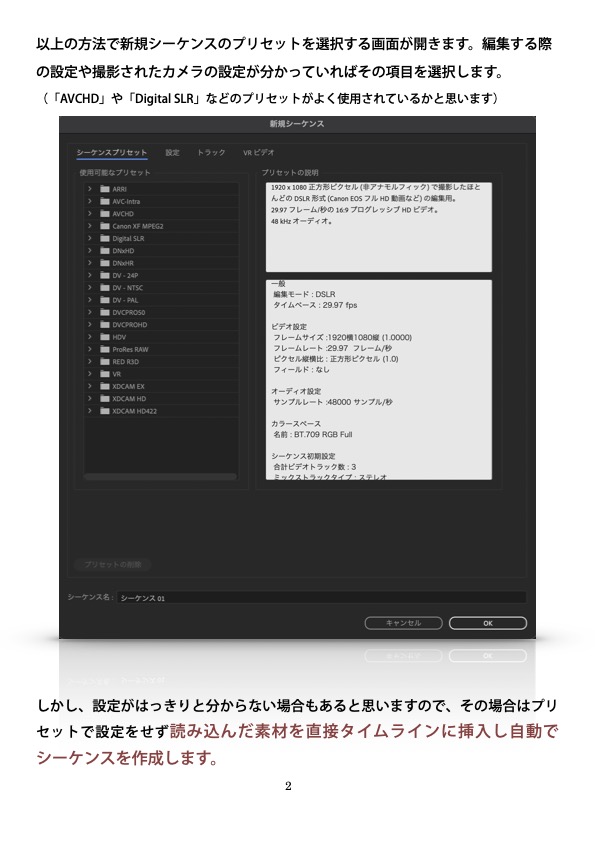595x842 pixels.
Task: Expand the Canon XF MPEG2 chevron
Action: coord(90,226)
